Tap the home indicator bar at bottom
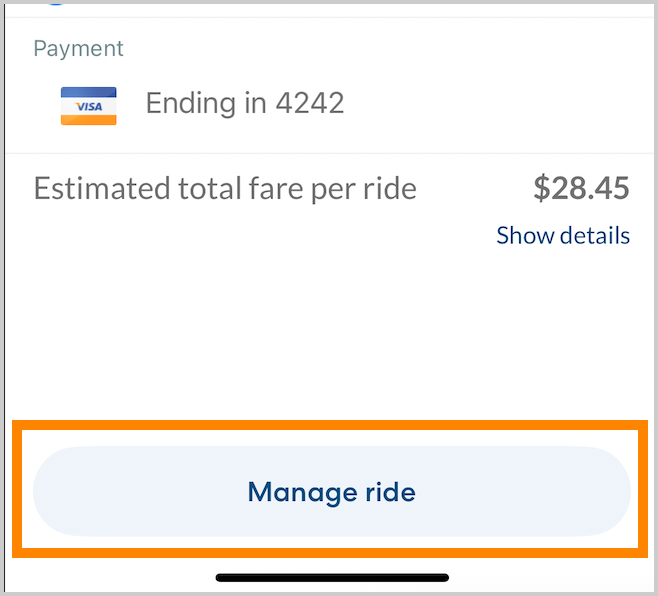This screenshot has width=658, height=596. coord(332,577)
